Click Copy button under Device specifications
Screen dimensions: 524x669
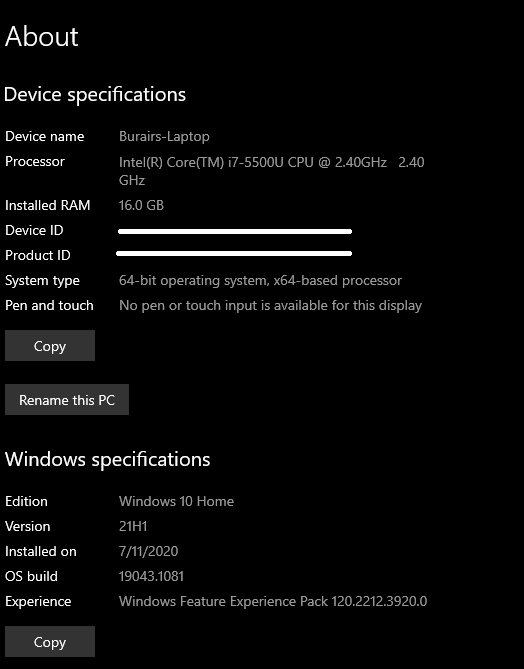pyautogui.click(x=50, y=346)
